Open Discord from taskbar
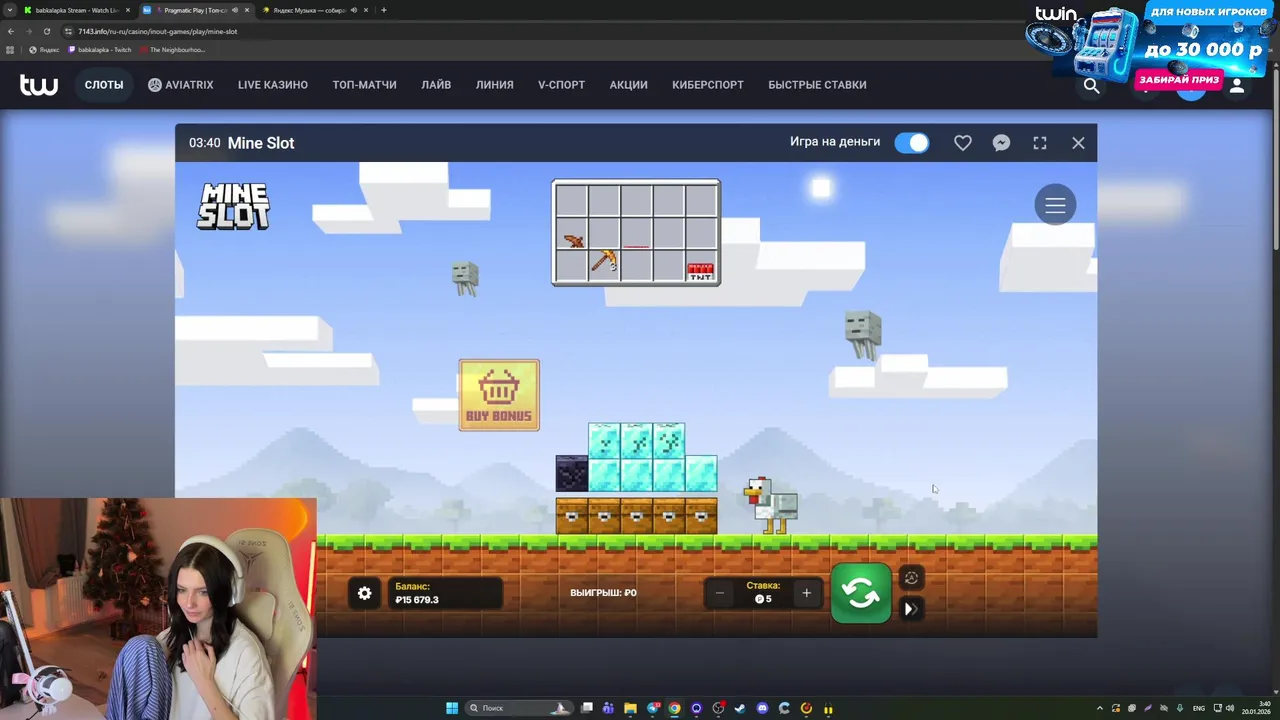 coord(762,708)
